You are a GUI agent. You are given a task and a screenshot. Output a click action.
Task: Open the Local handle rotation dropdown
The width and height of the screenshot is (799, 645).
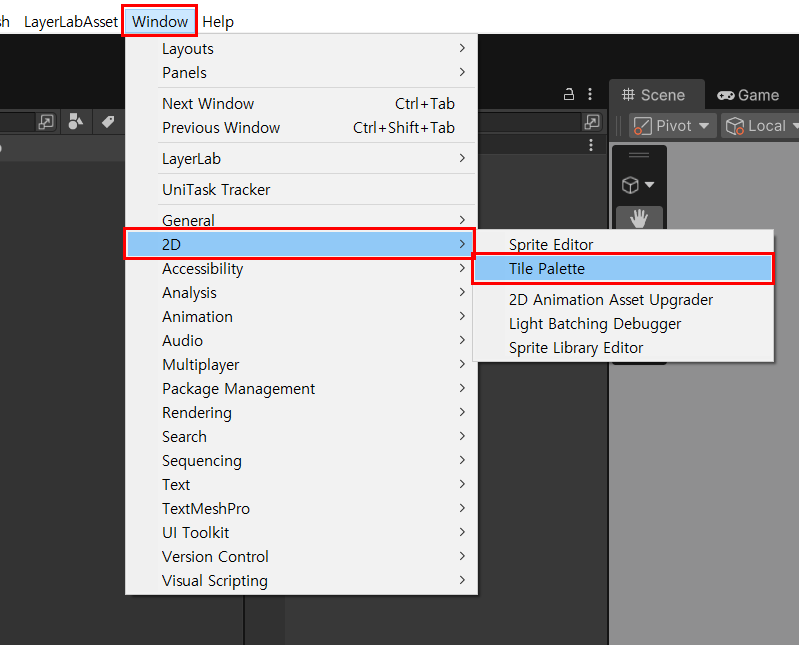[x=761, y=125]
